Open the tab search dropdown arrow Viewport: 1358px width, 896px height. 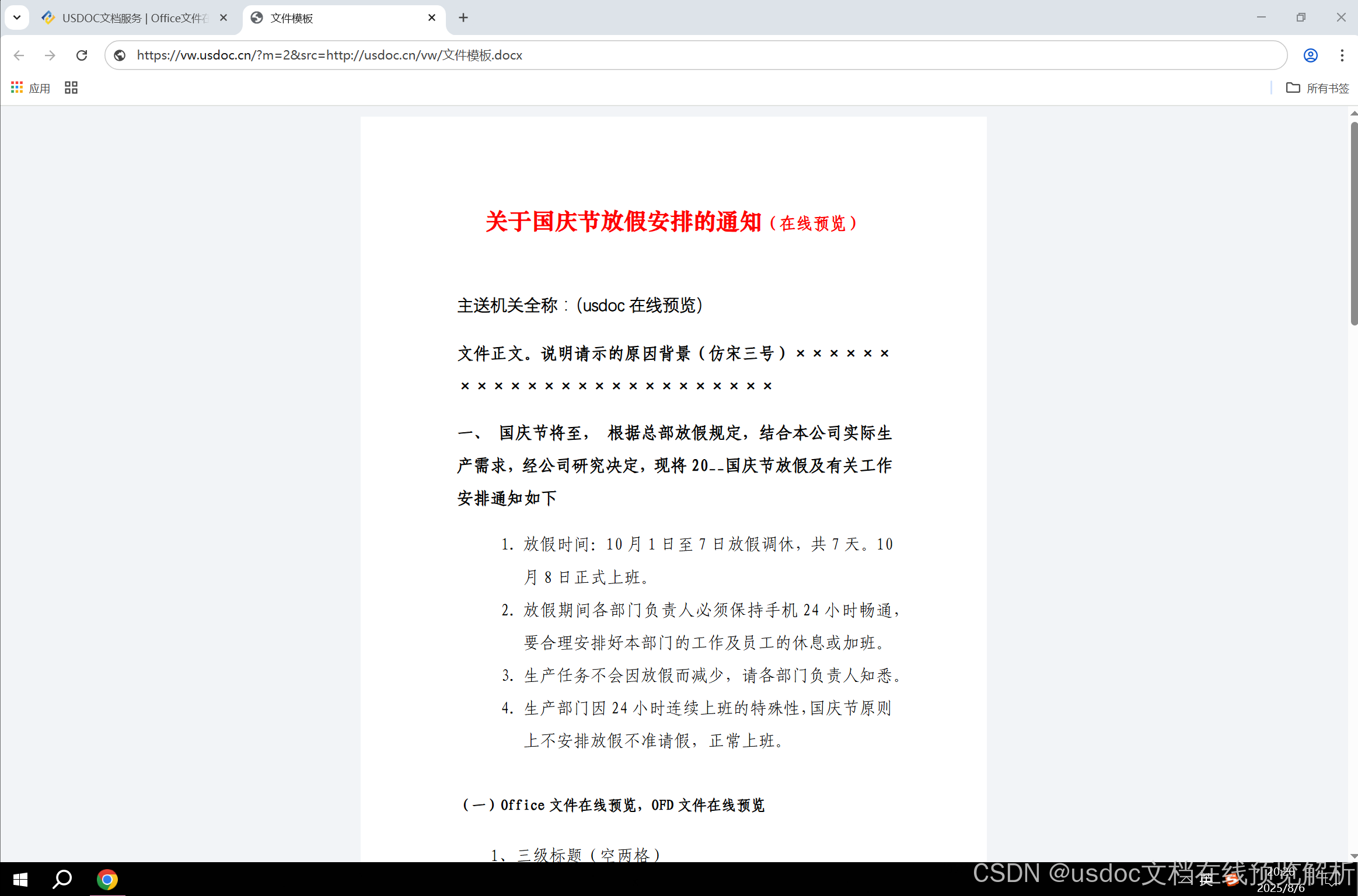pyautogui.click(x=16, y=17)
